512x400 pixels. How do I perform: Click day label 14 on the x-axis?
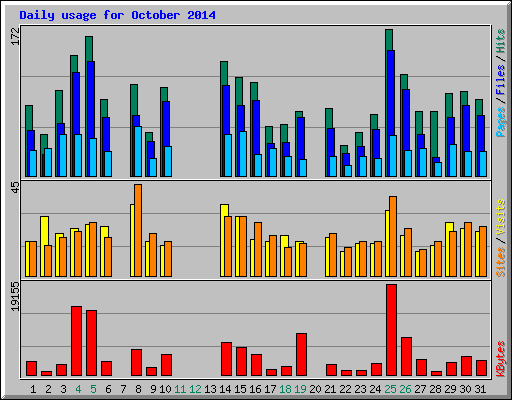pos(225,389)
